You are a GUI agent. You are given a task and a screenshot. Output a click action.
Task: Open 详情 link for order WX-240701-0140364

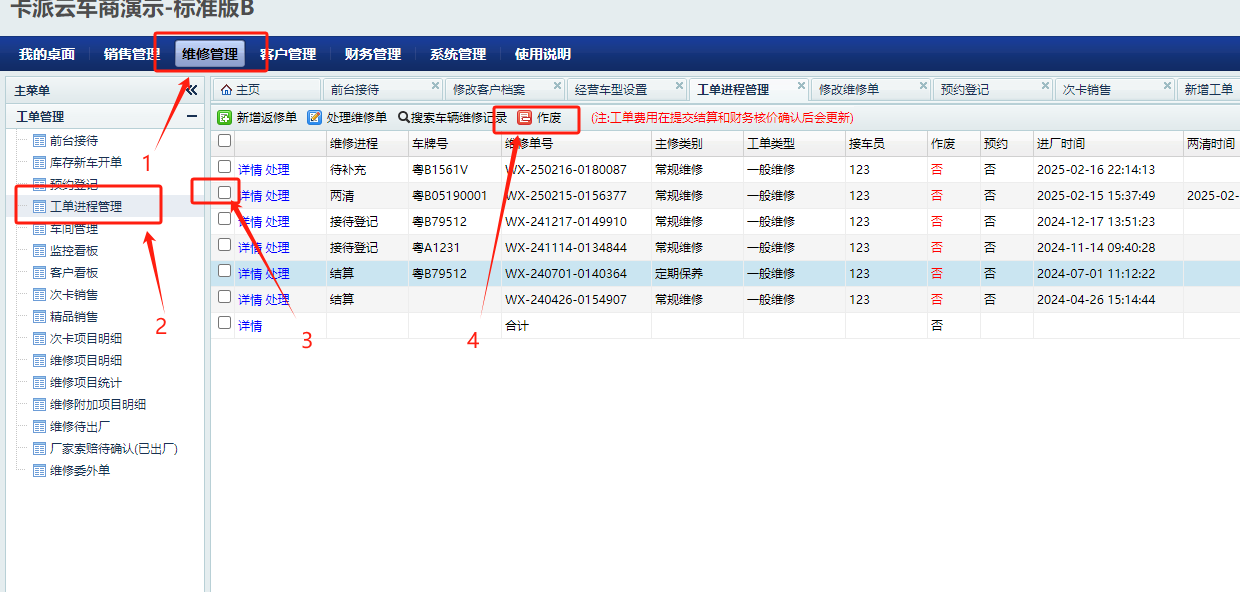click(250, 274)
